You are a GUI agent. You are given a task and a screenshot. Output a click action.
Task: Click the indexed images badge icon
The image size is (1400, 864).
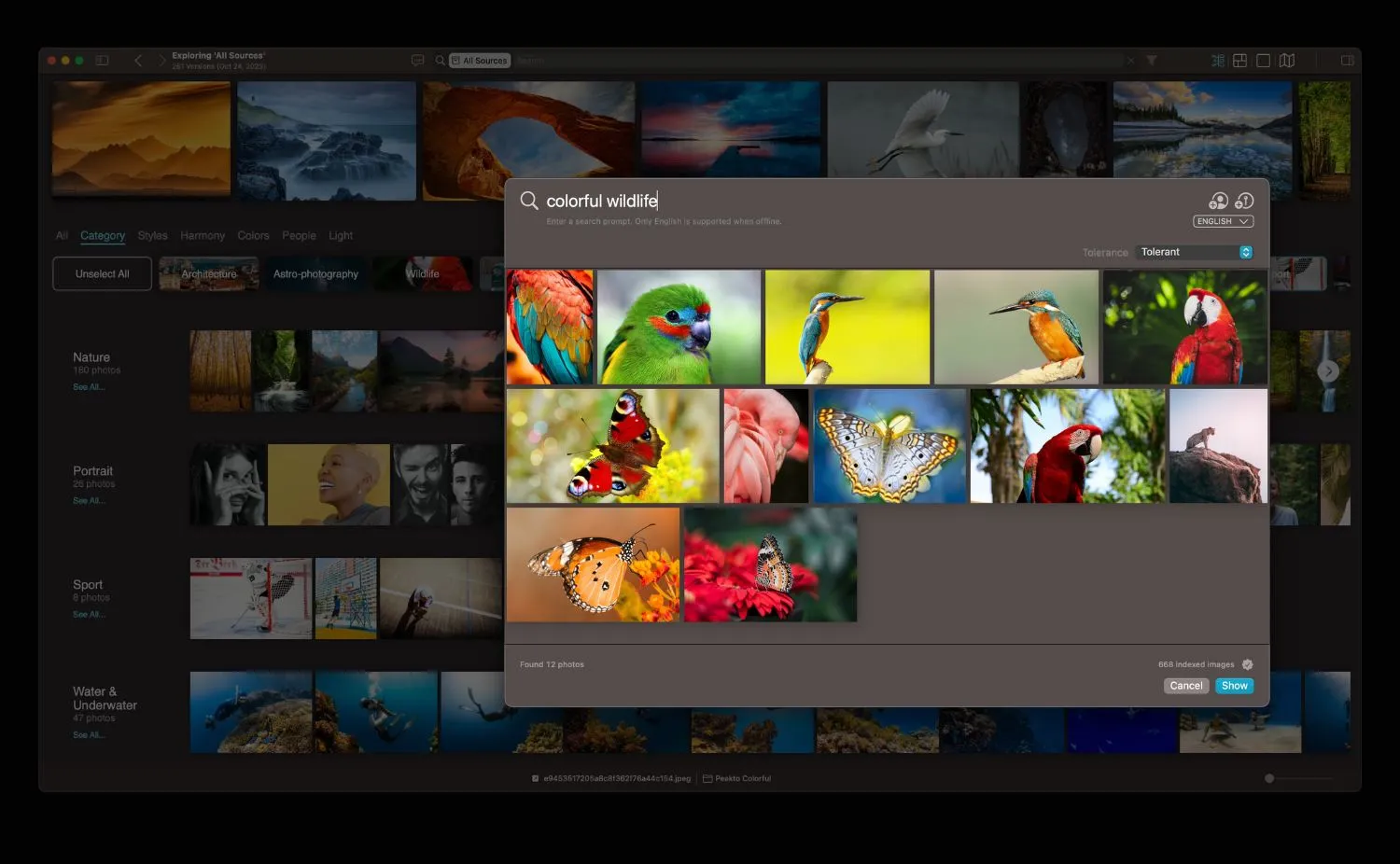[1248, 664]
